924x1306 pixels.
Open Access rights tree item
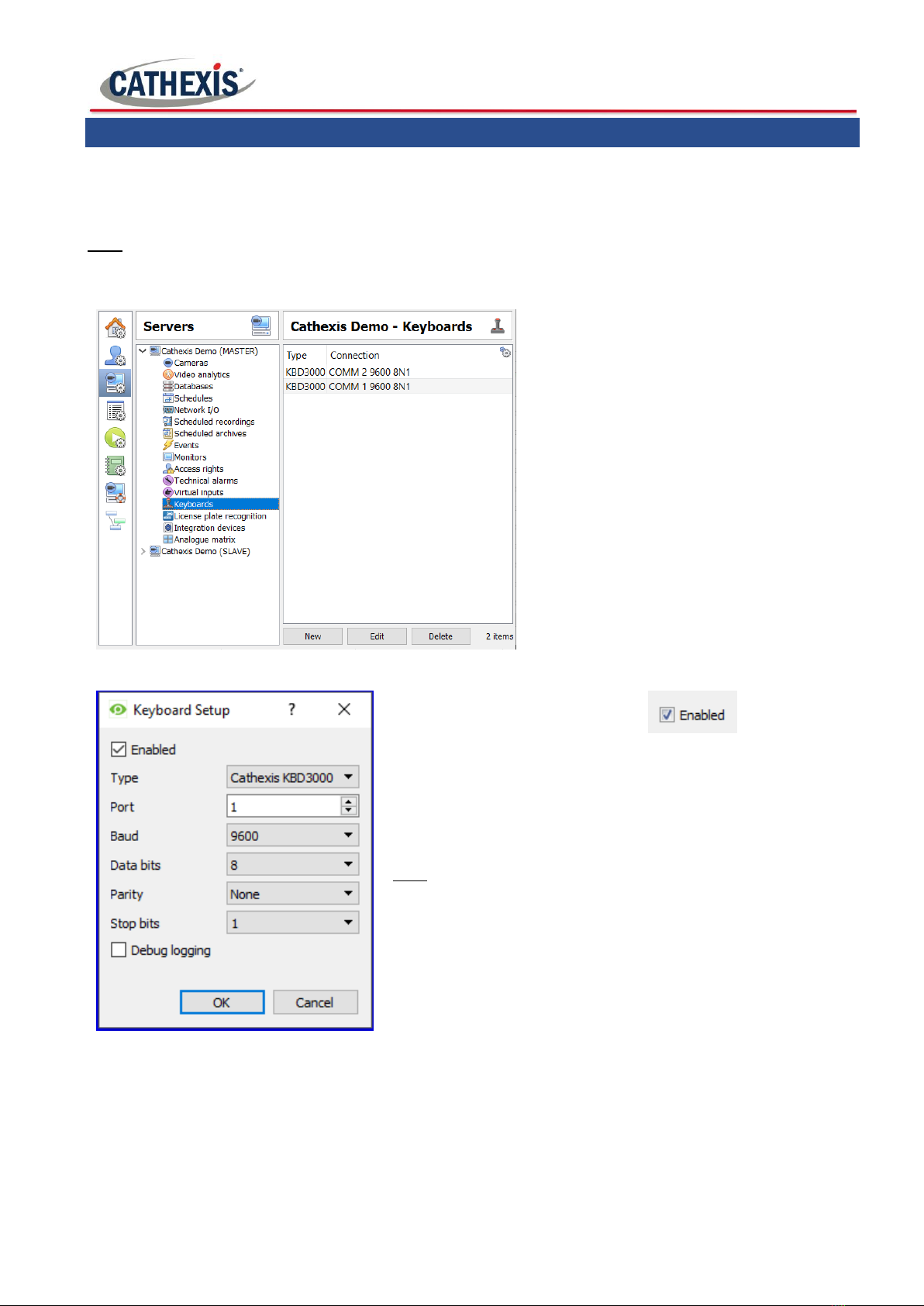198,469
